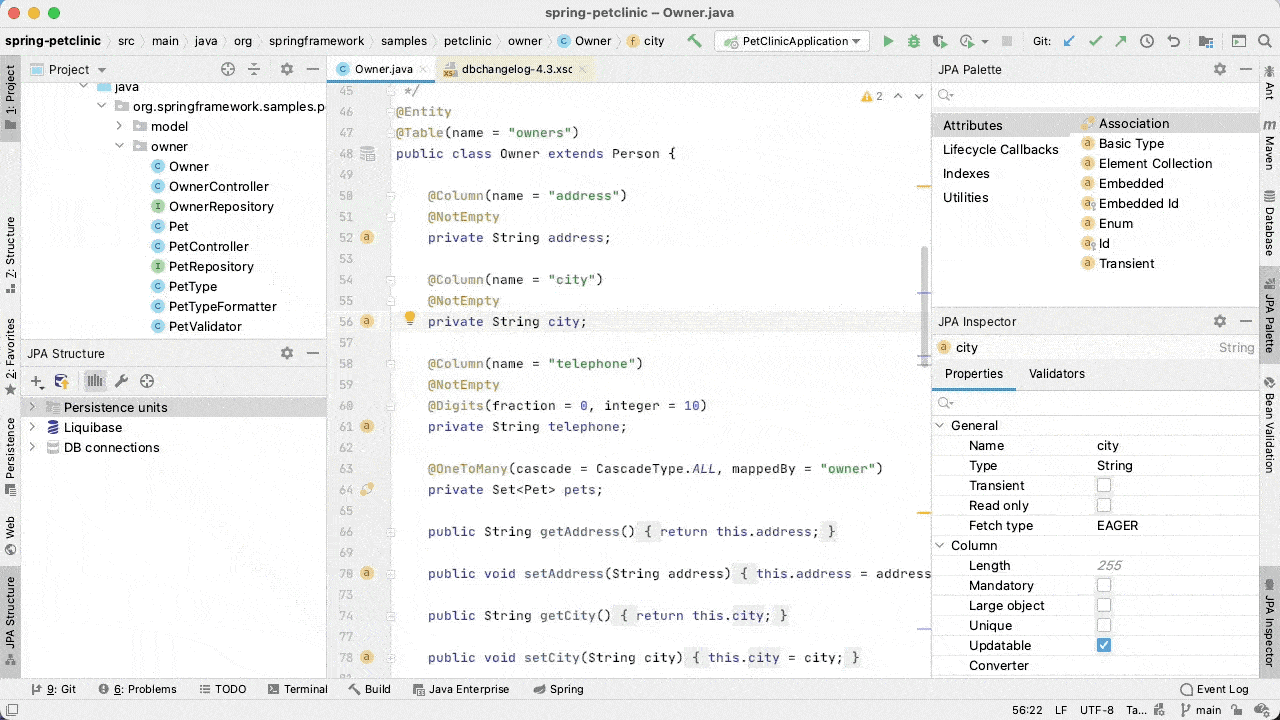Open JPA Structure settings with the wrench icon
Viewport: 1280px width, 720px height.
pyautogui.click(x=121, y=381)
